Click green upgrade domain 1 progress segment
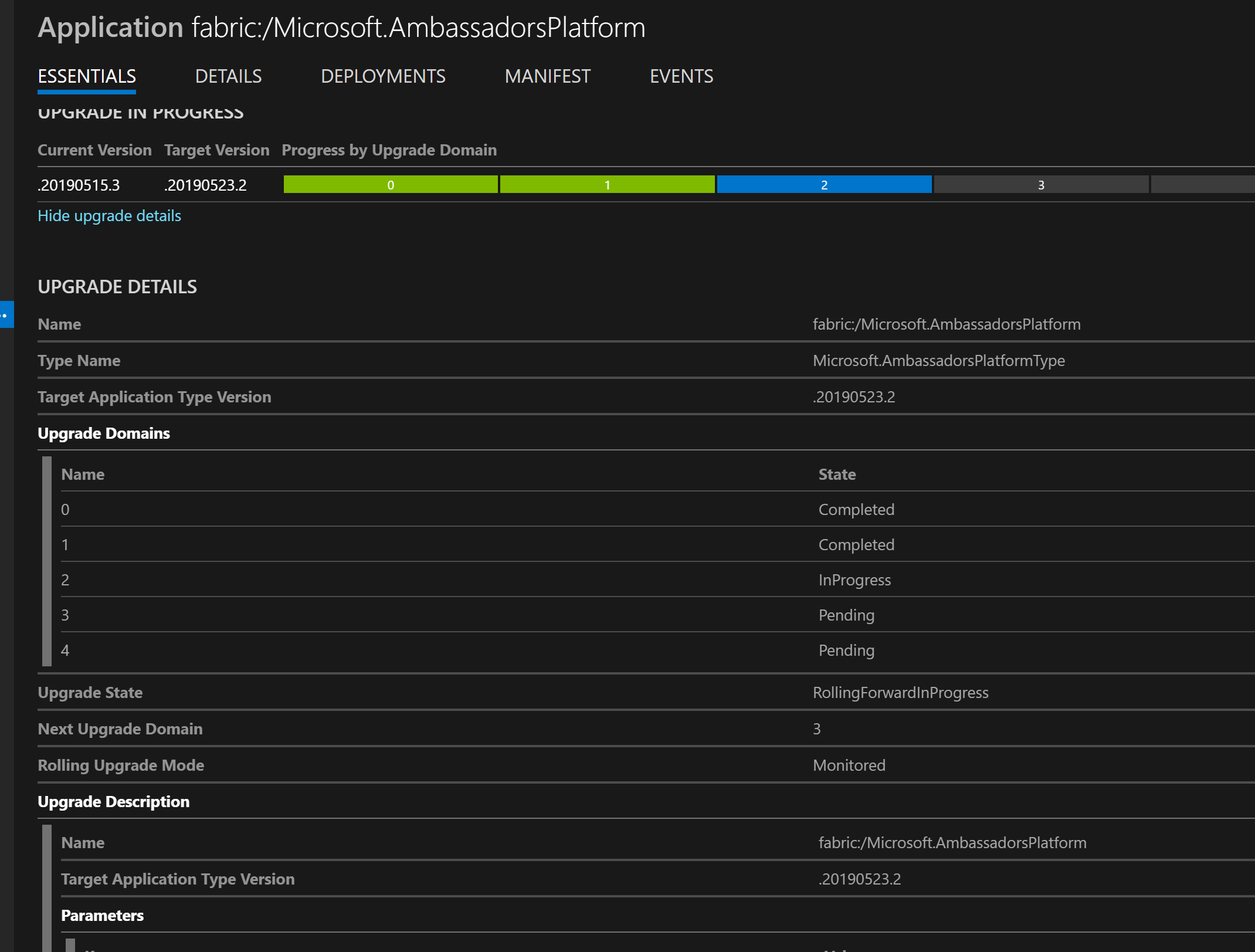The image size is (1255, 952). pos(607,185)
